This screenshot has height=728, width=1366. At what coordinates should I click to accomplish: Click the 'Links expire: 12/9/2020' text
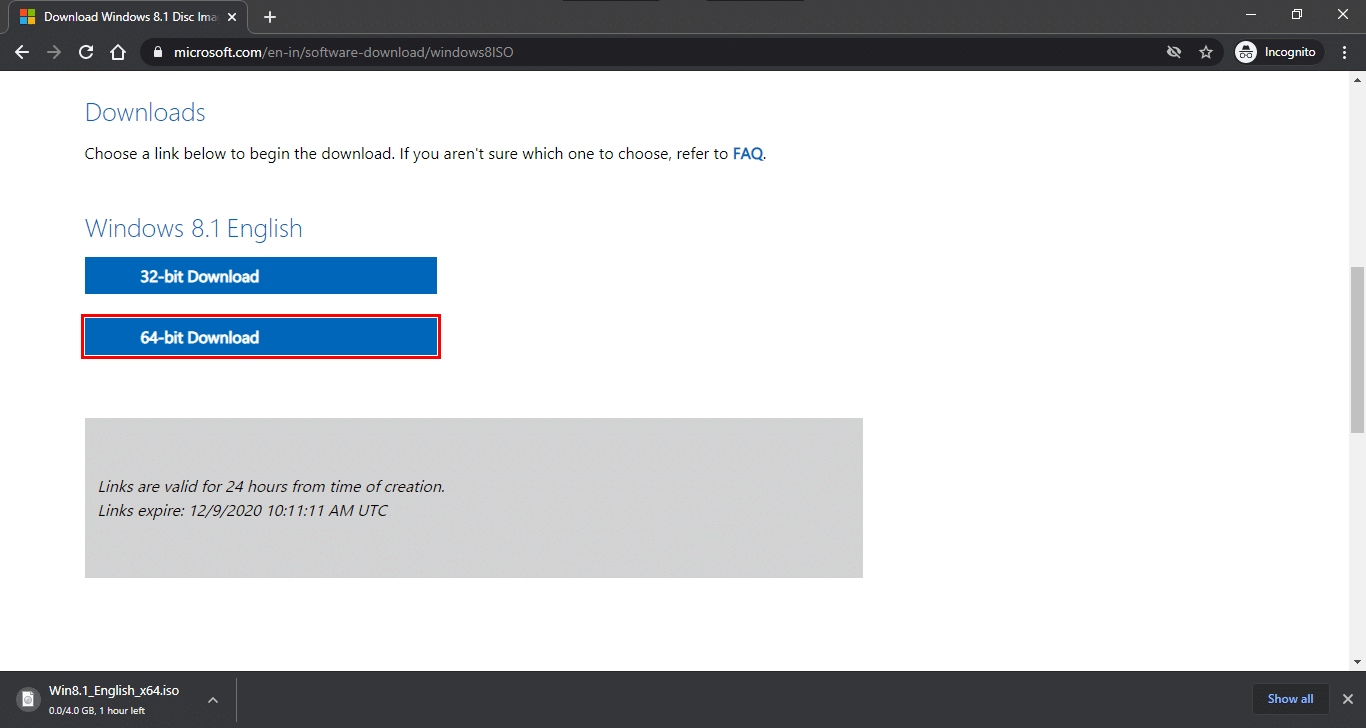point(243,511)
